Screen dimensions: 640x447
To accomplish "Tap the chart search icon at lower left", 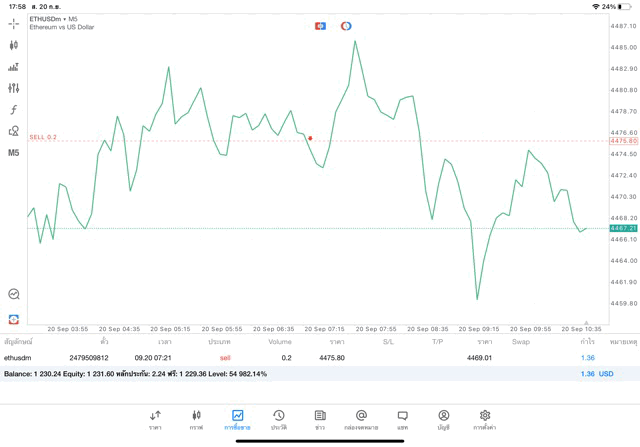I will point(14,294).
